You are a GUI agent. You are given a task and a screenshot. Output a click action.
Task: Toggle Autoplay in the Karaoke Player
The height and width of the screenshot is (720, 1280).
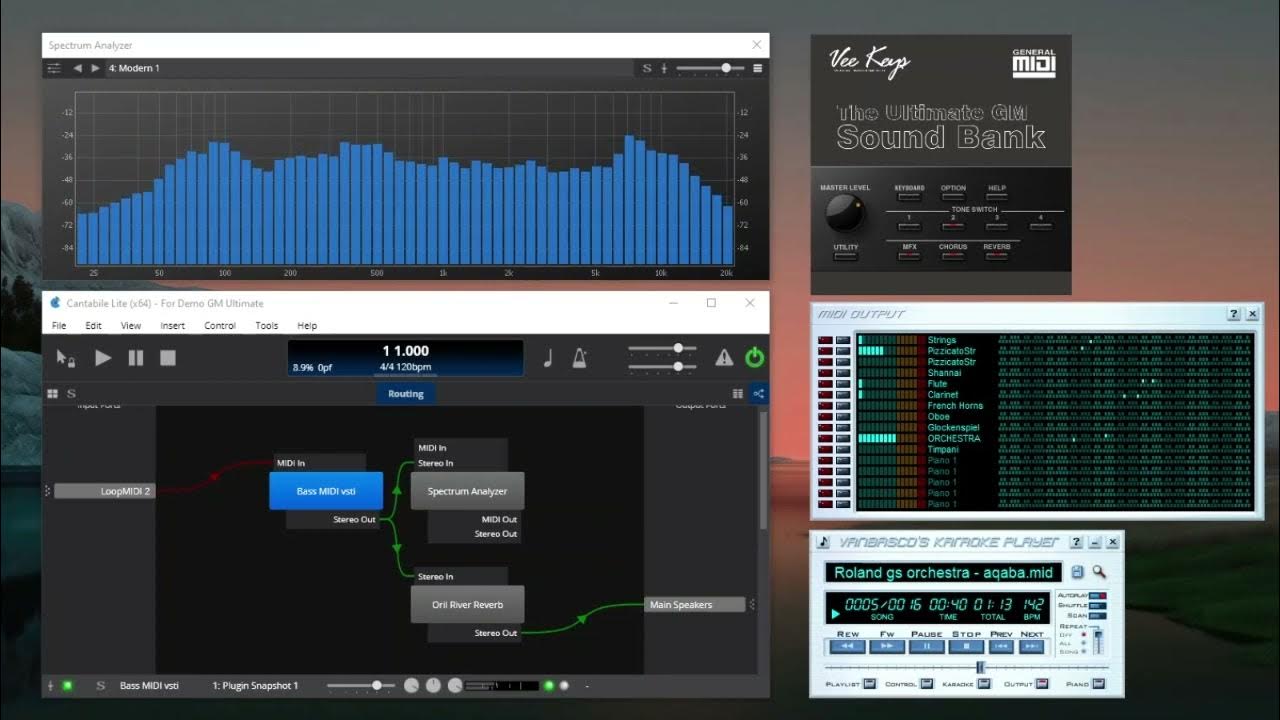pos(1098,596)
